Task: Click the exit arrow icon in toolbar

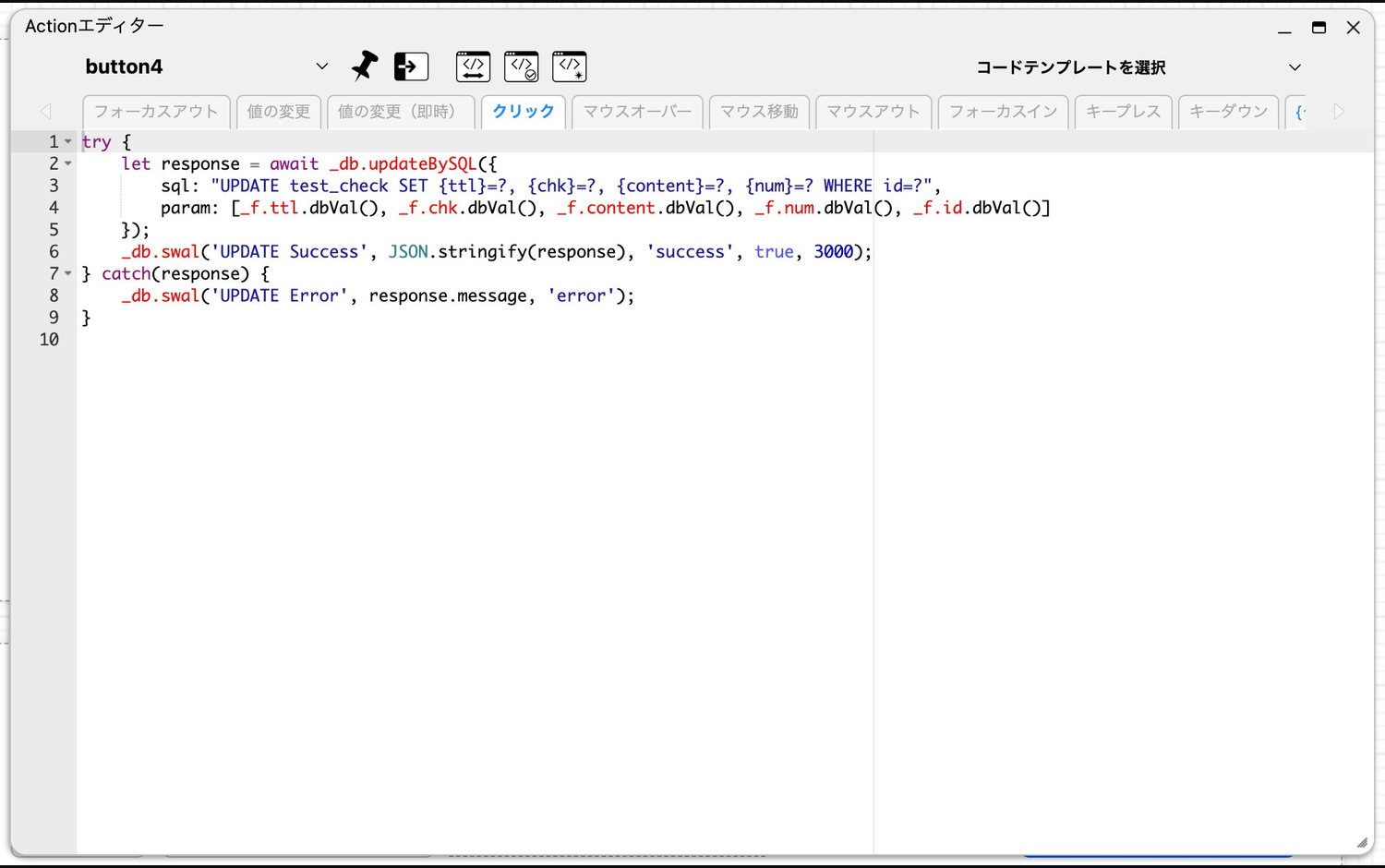Action: click(411, 66)
